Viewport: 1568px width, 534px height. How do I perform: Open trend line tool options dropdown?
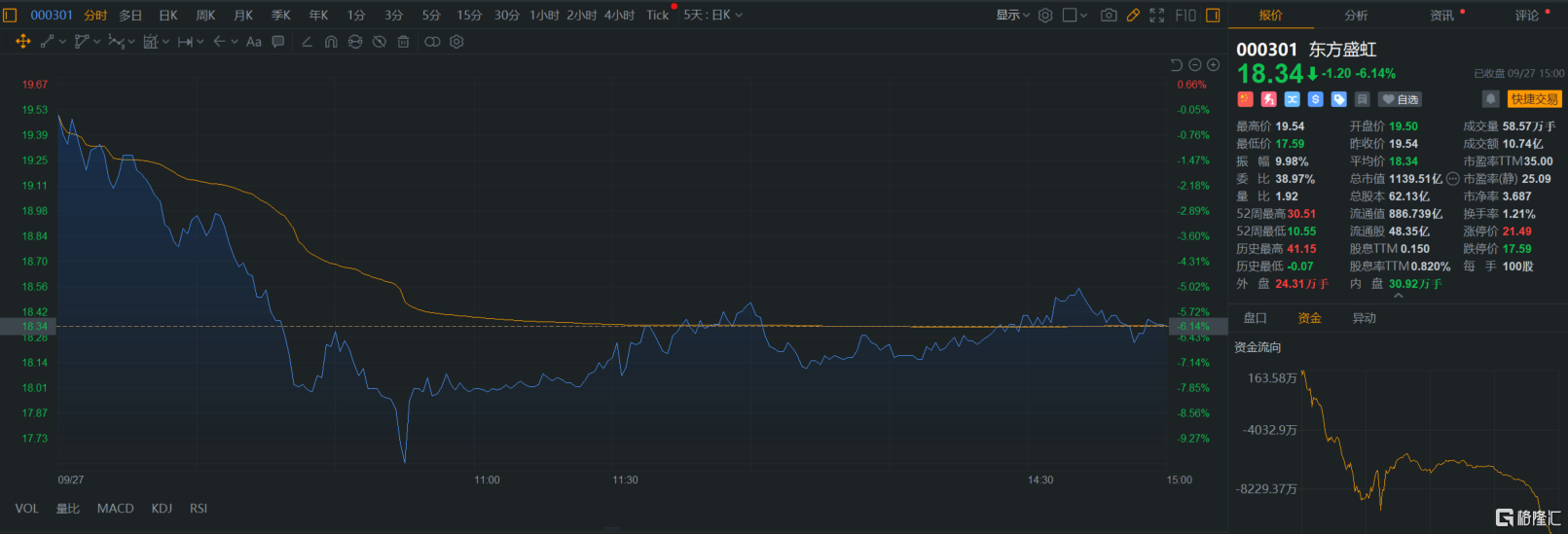click(x=63, y=42)
